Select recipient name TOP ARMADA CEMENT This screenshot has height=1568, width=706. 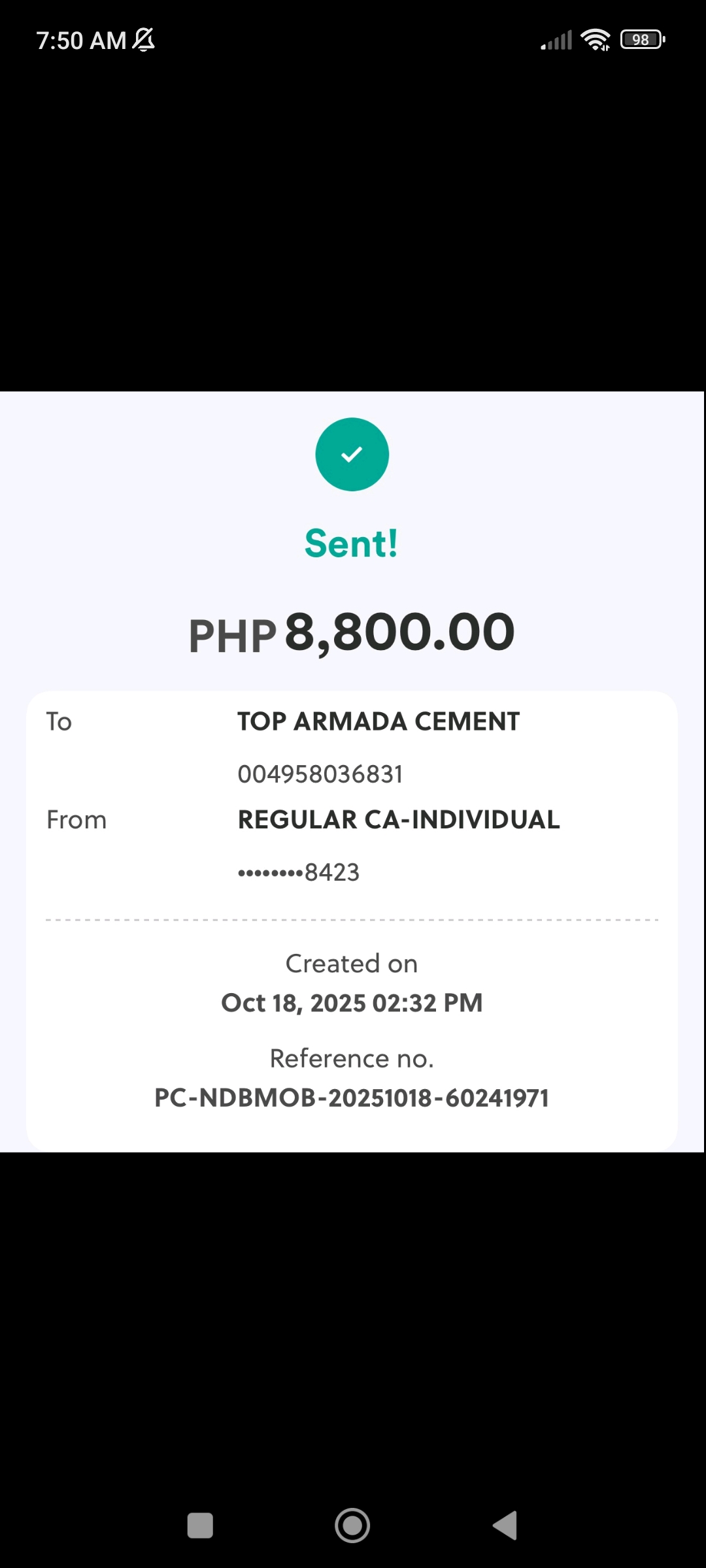click(378, 722)
